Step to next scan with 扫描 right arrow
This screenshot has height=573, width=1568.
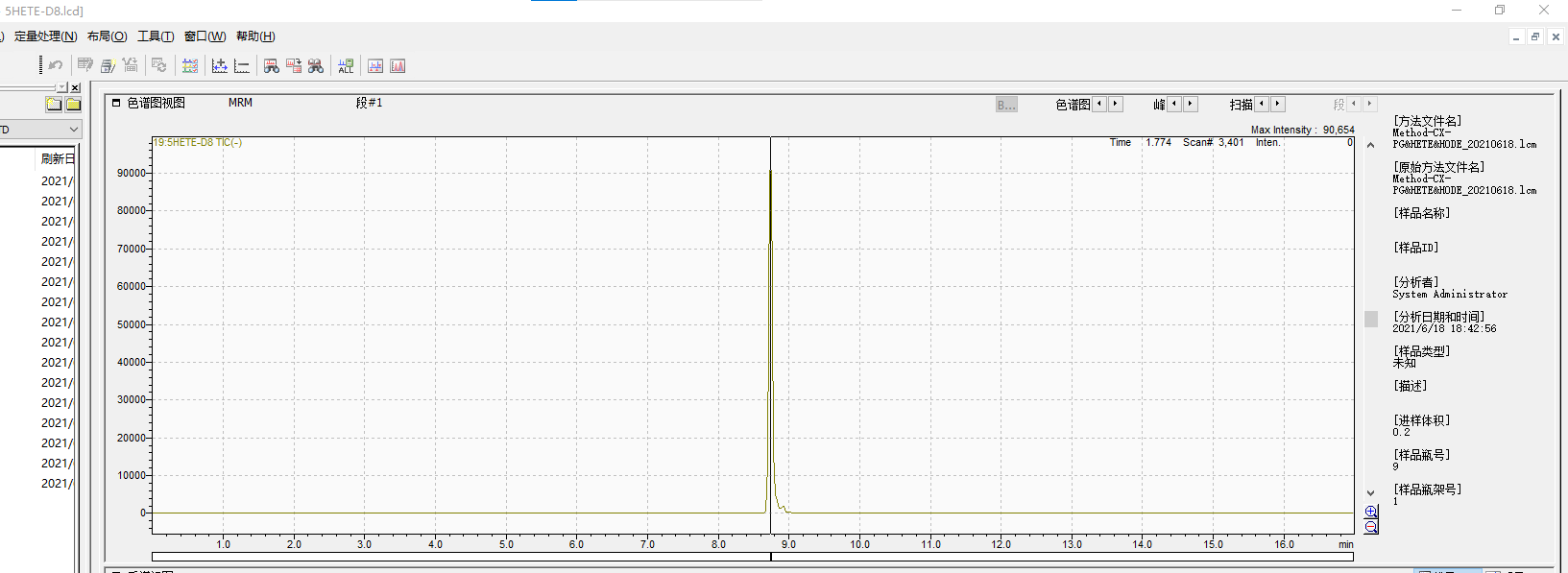[1277, 104]
